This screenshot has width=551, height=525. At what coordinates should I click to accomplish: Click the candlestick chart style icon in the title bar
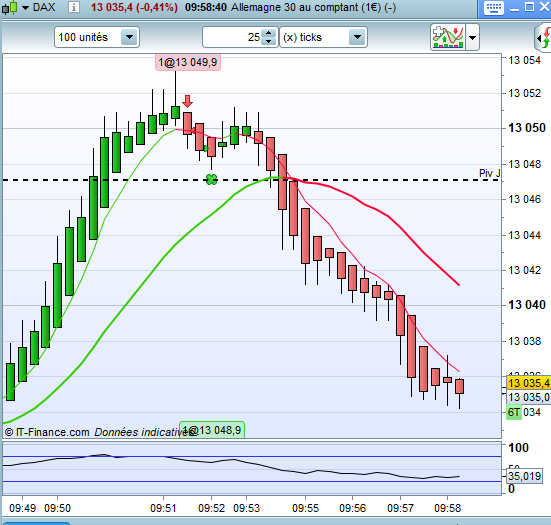tap(9, 7)
